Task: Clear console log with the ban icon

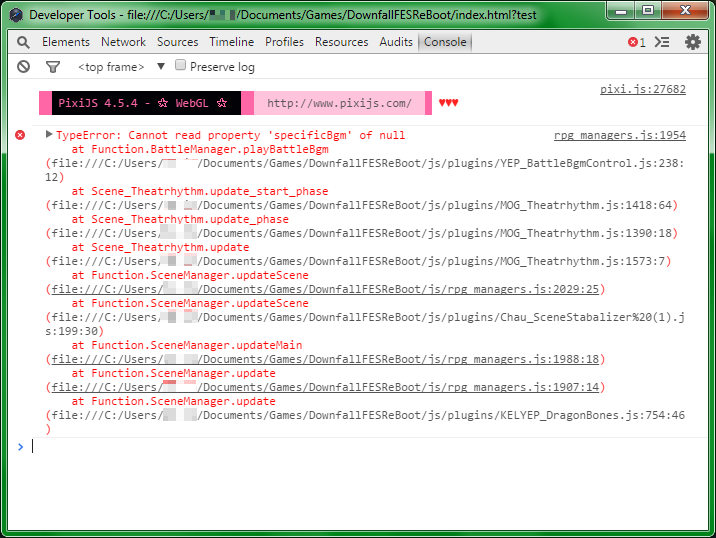Action: pyautogui.click(x=23, y=67)
